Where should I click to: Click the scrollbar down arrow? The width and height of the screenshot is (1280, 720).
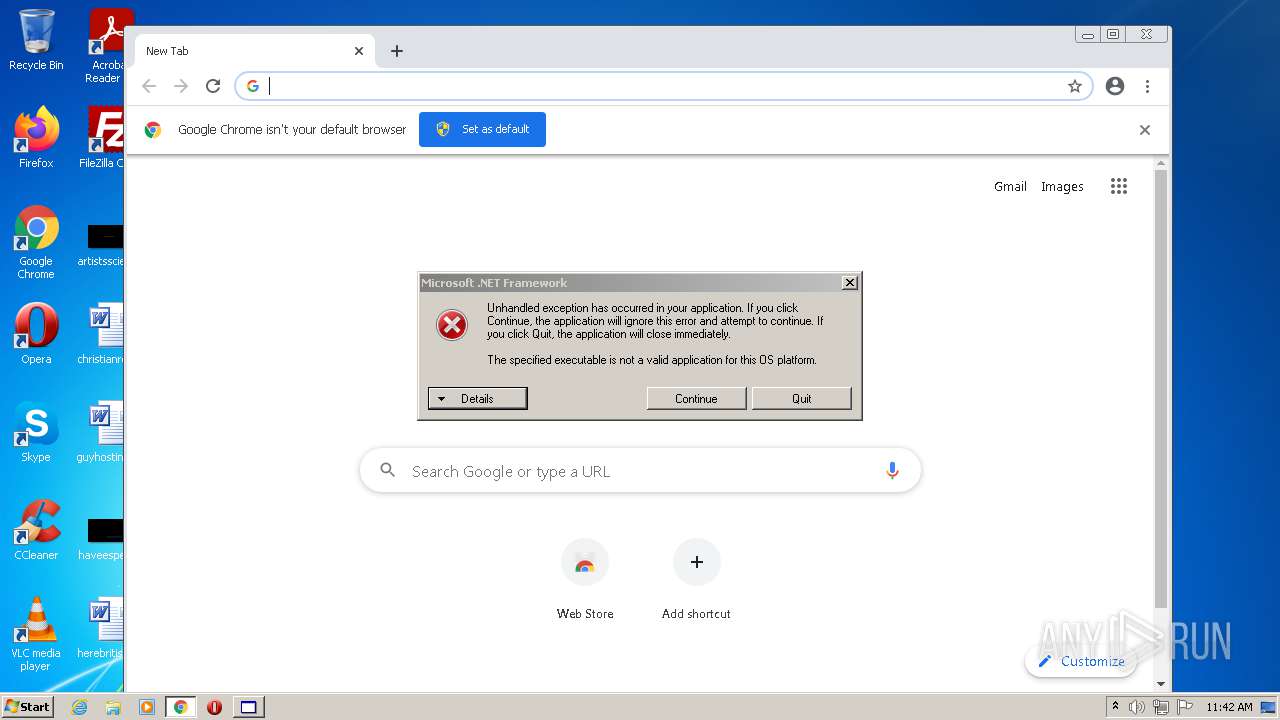1161,684
